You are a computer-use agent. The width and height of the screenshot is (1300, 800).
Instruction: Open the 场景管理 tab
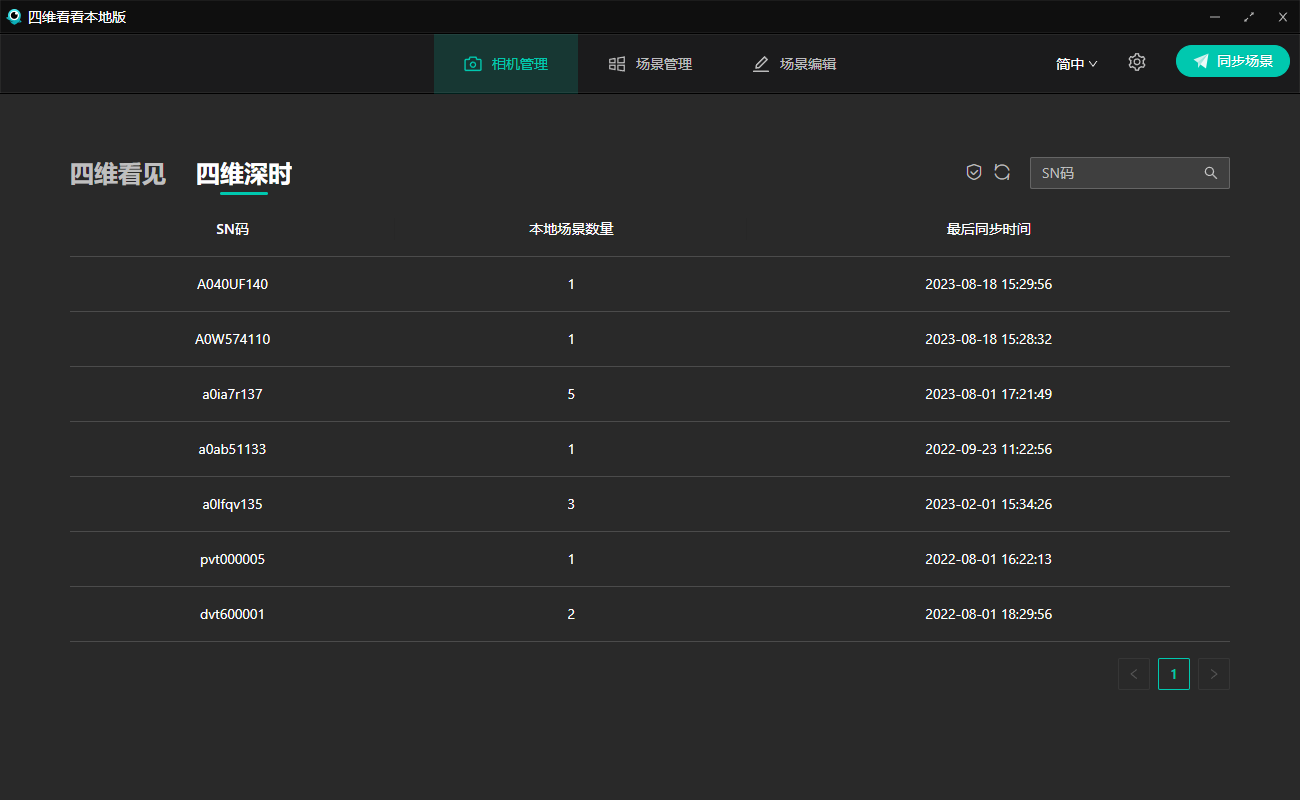point(650,64)
